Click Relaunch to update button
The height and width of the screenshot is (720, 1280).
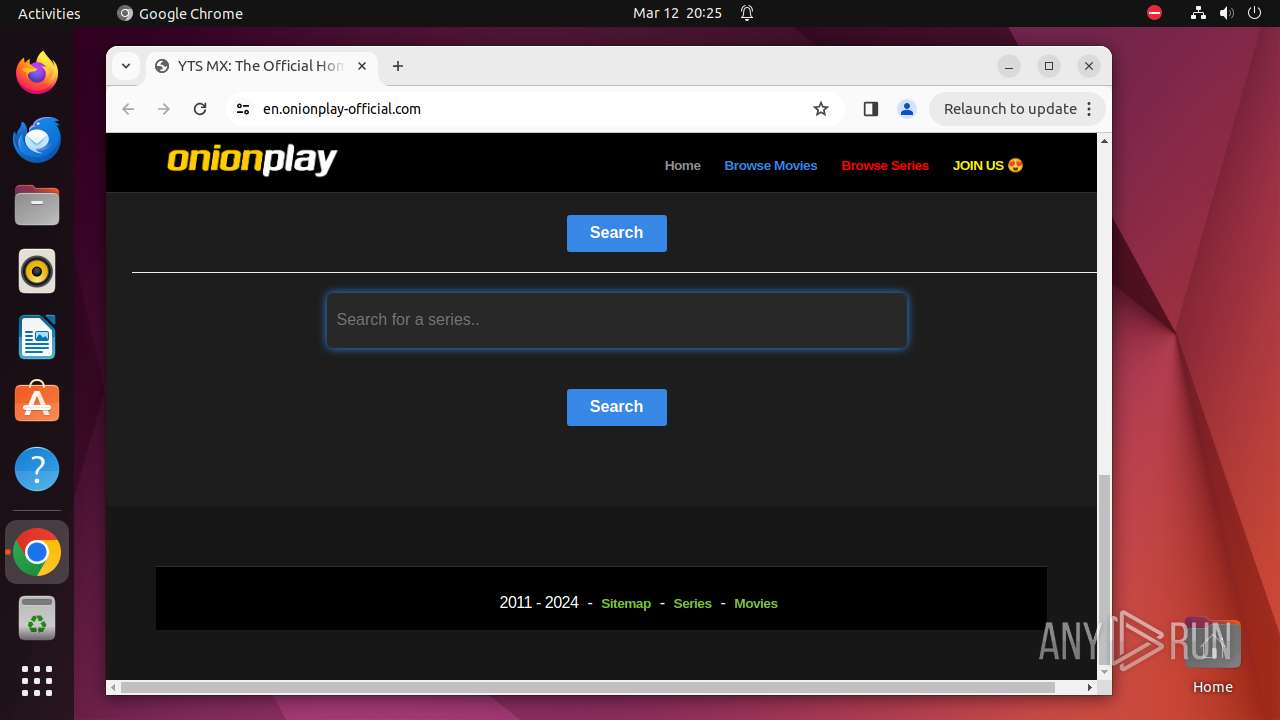point(1010,109)
